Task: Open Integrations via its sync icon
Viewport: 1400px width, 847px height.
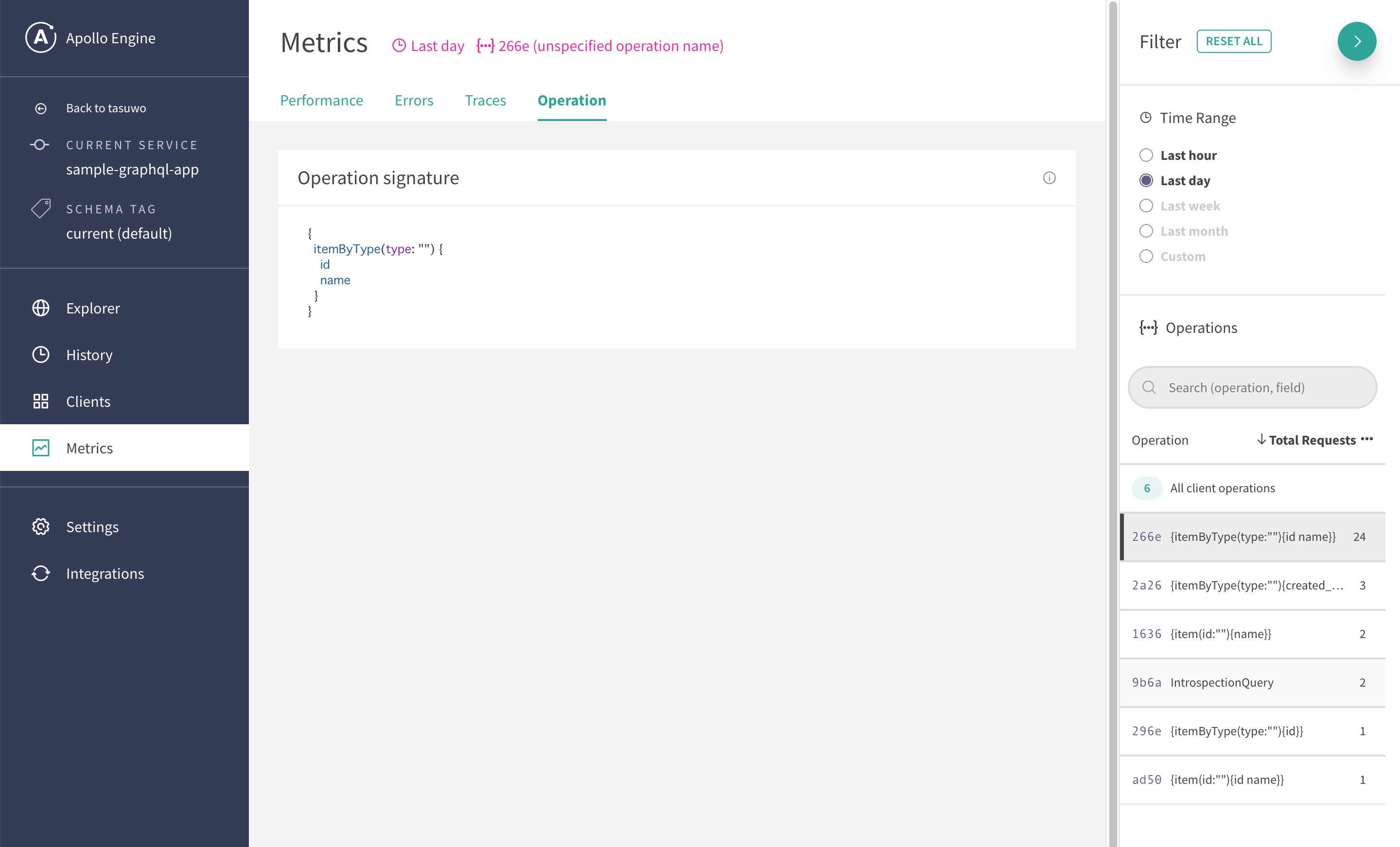Action: (40, 573)
